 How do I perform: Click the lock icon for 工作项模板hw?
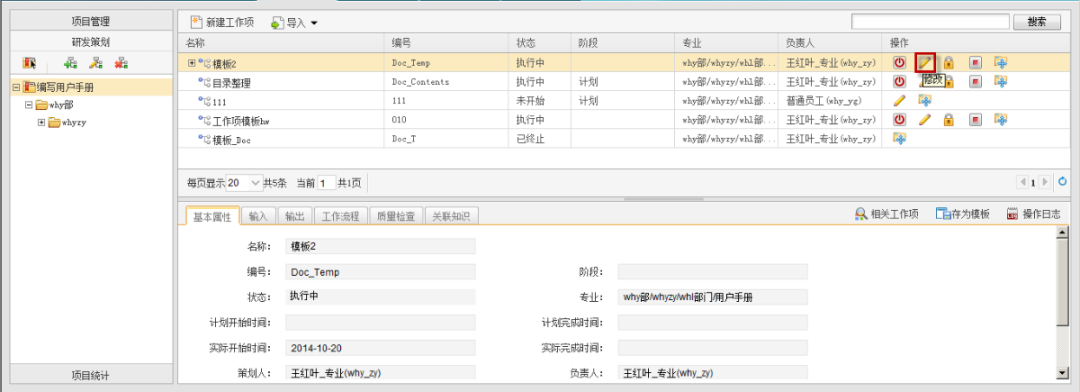(x=948, y=119)
